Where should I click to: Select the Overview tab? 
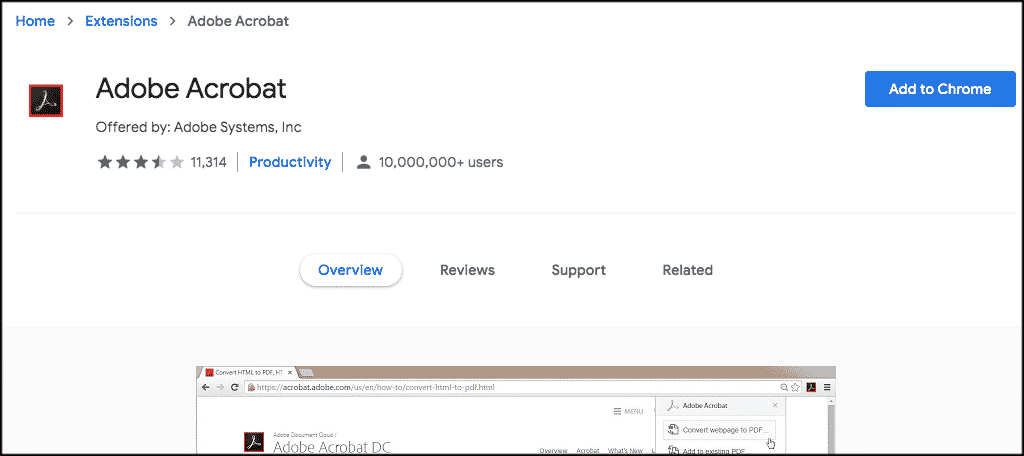[351, 270]
